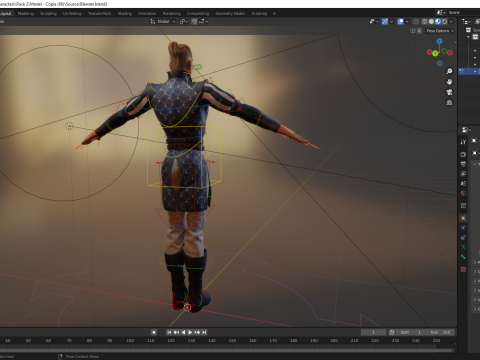
Task: Open the World properties tab icon
Action: pos(463,193)
